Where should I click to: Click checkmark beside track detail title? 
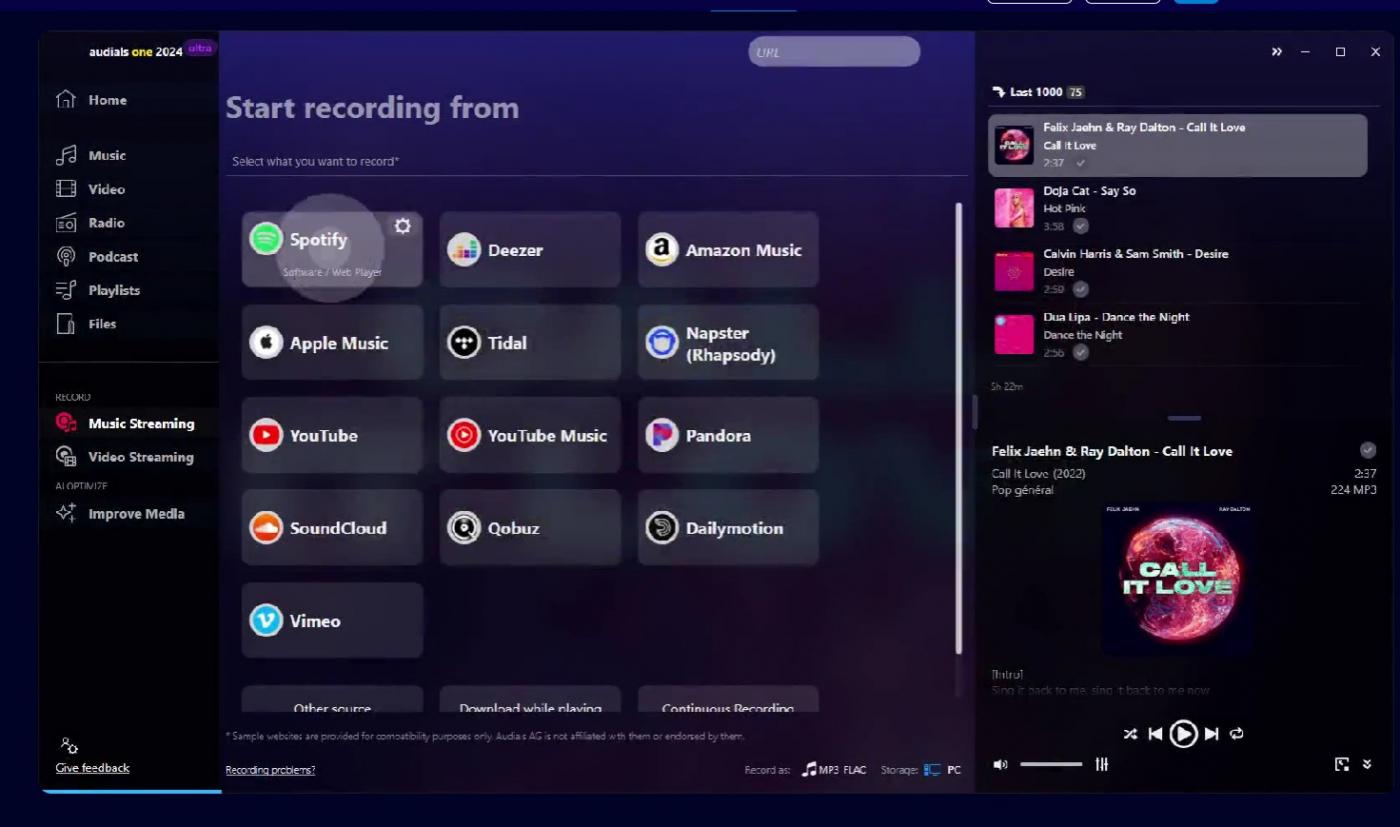point(1368,451)
